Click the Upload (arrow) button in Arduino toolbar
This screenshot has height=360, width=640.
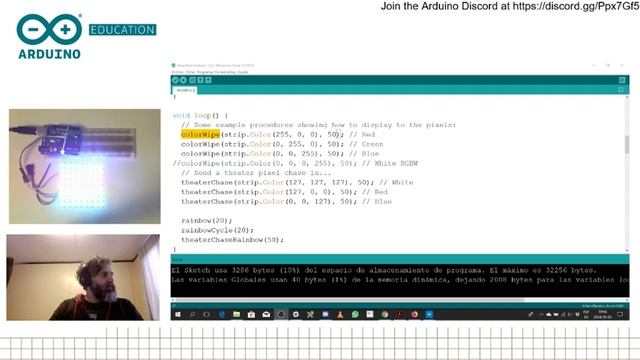[184, 80]
